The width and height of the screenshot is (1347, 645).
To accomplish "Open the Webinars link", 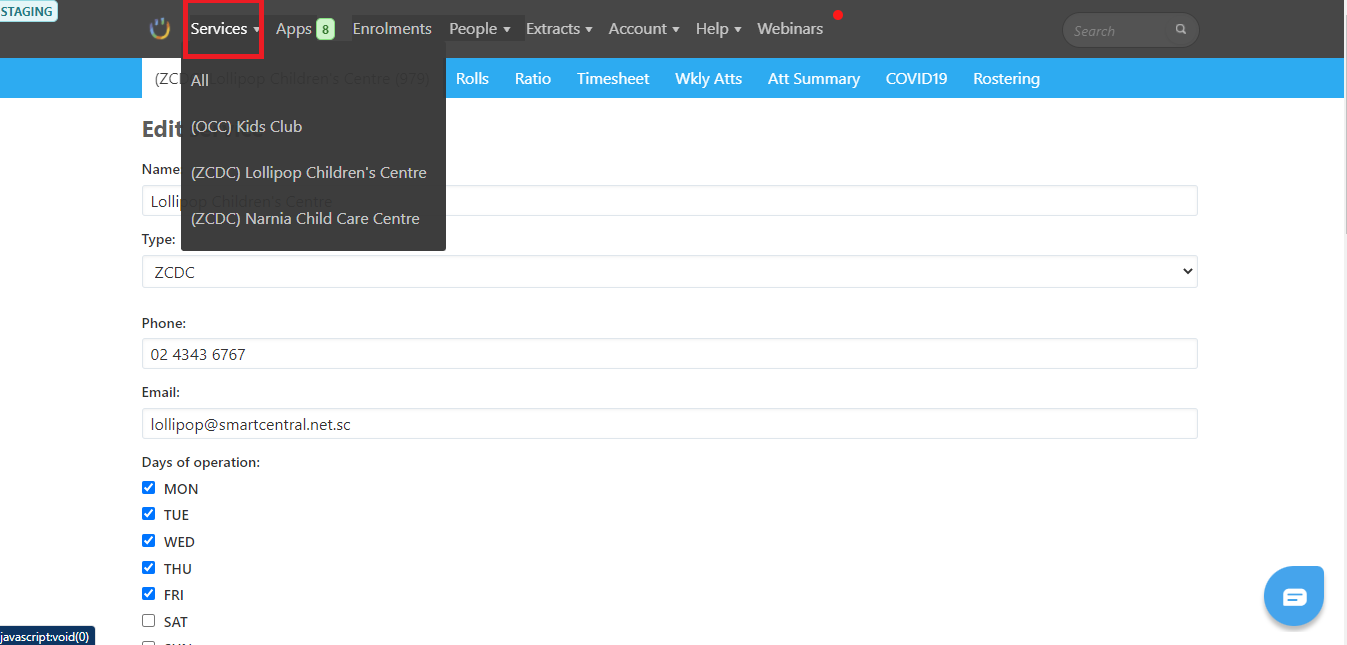I will tap(790, 29).
